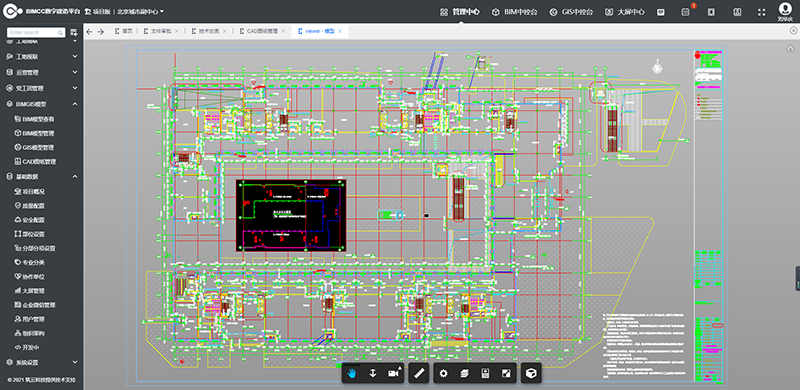Click the home view icon
This screenshot has height=390, width=800.
790,48
